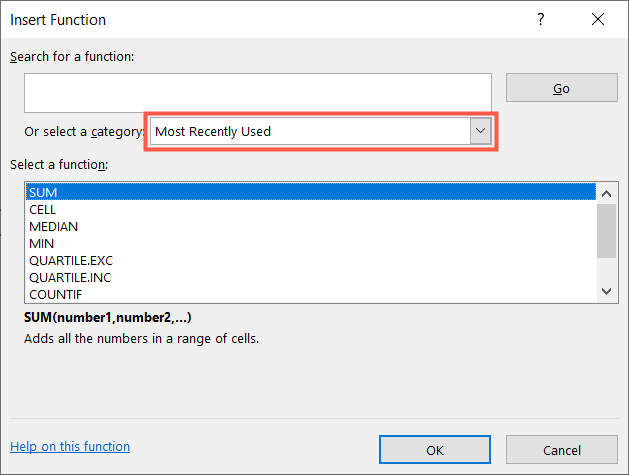This screenshot has width=629, height=475.
Task: Click the Search for a function field
Action: point(258,93)
